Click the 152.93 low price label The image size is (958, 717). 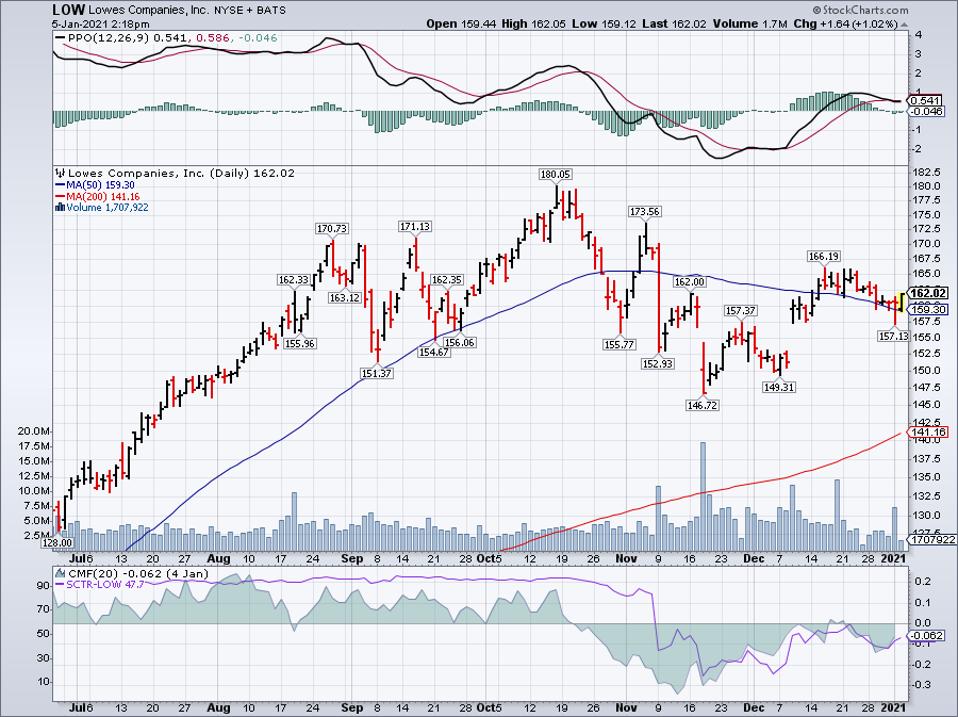[x=657, y=364]
